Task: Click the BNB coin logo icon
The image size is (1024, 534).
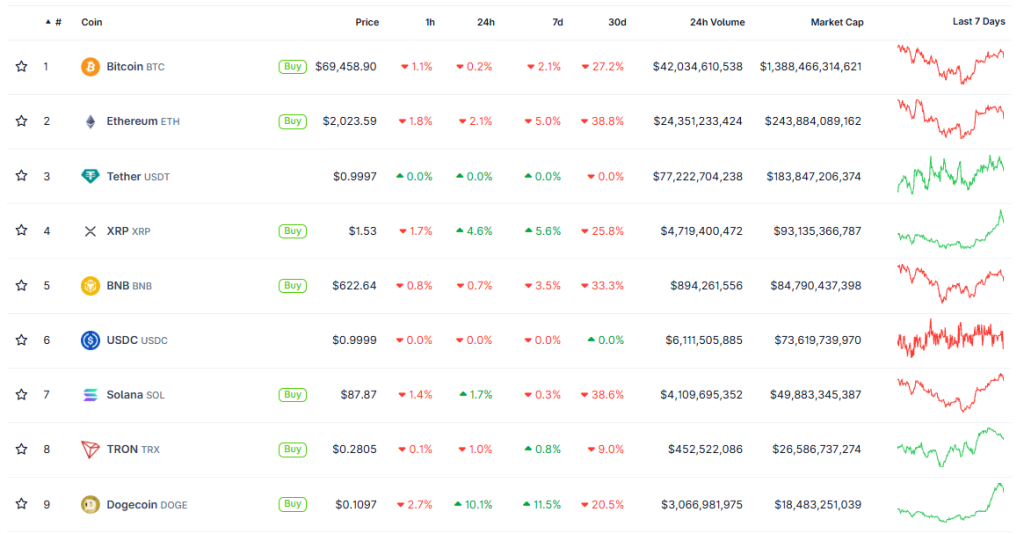Action: 90,286
